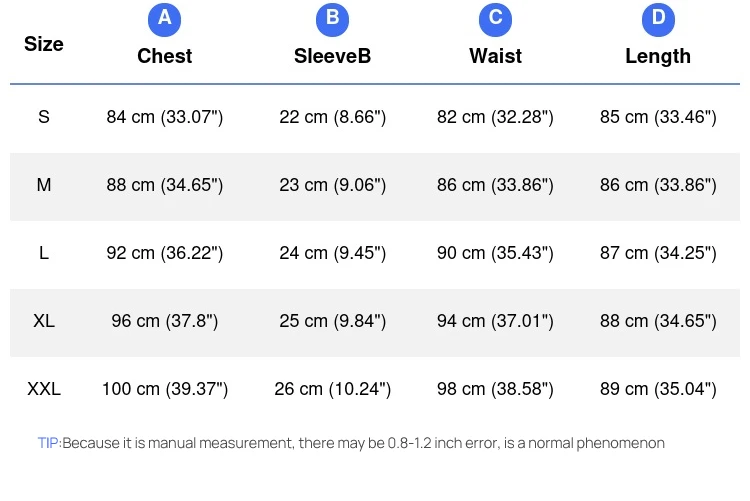Click the 23 cm sleeve value
This screenshot has width=750, height=501.
pyautogui.click(x=332, y=185)
